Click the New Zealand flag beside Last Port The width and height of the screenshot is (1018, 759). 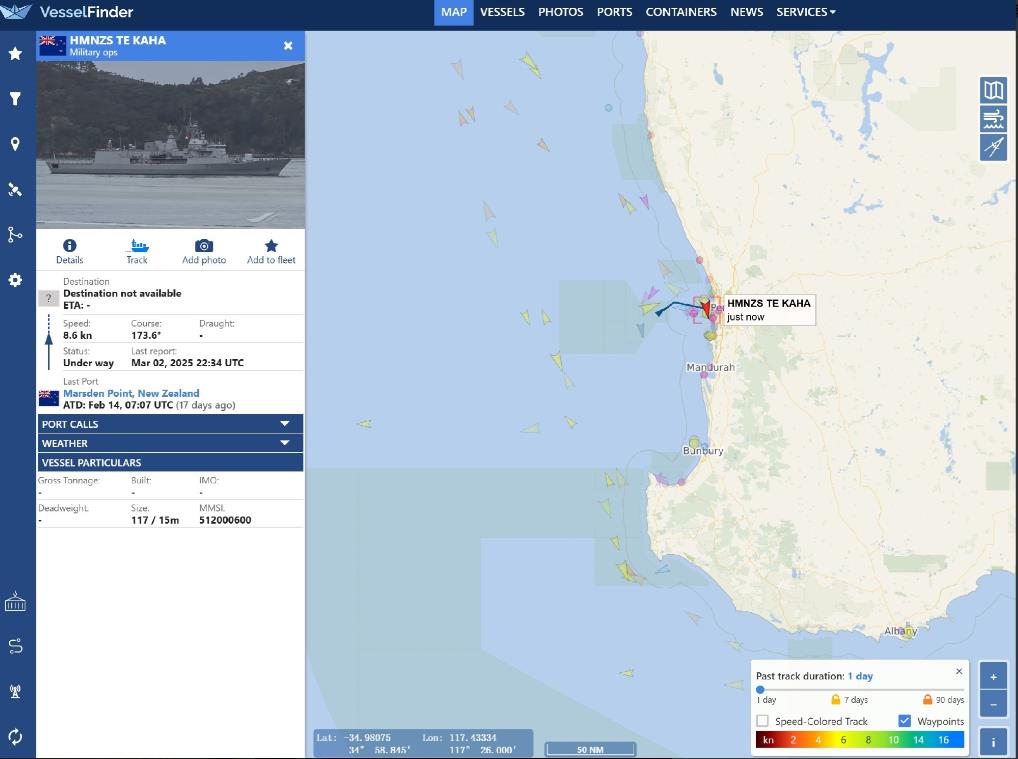pyautogui.click(x=49, y=397)
